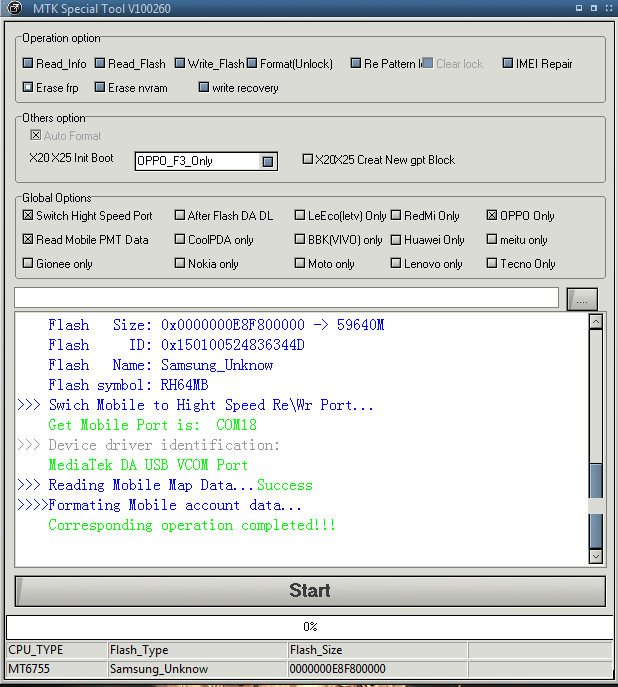Screen dimensions: 618x687
Task: Click the 0% progress bar
Action: pos(310,627)
